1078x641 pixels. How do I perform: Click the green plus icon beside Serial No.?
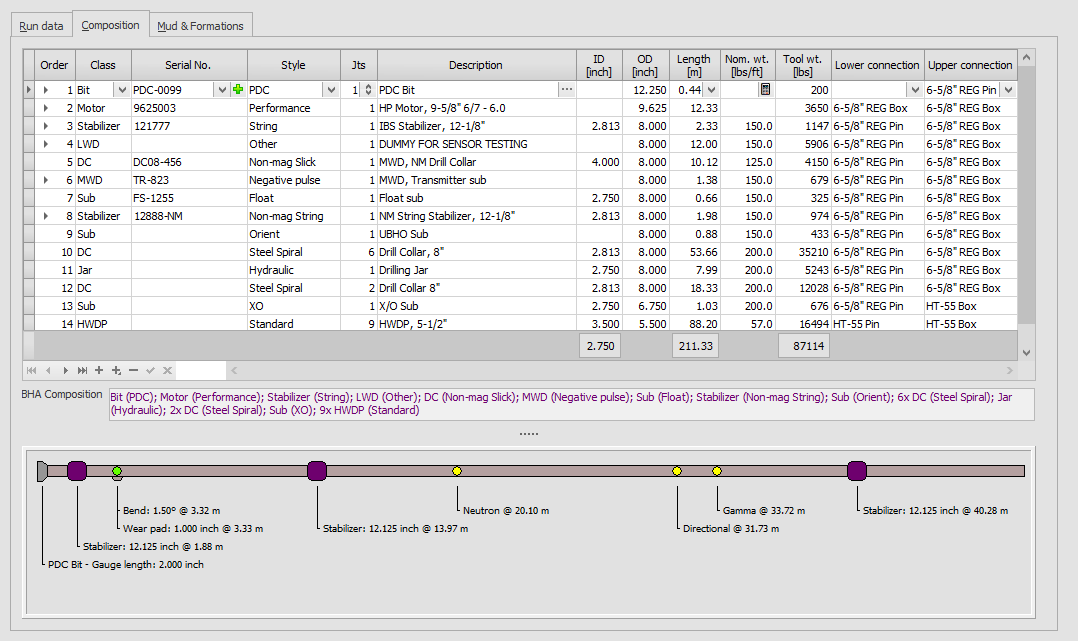(x=238, y=90)
